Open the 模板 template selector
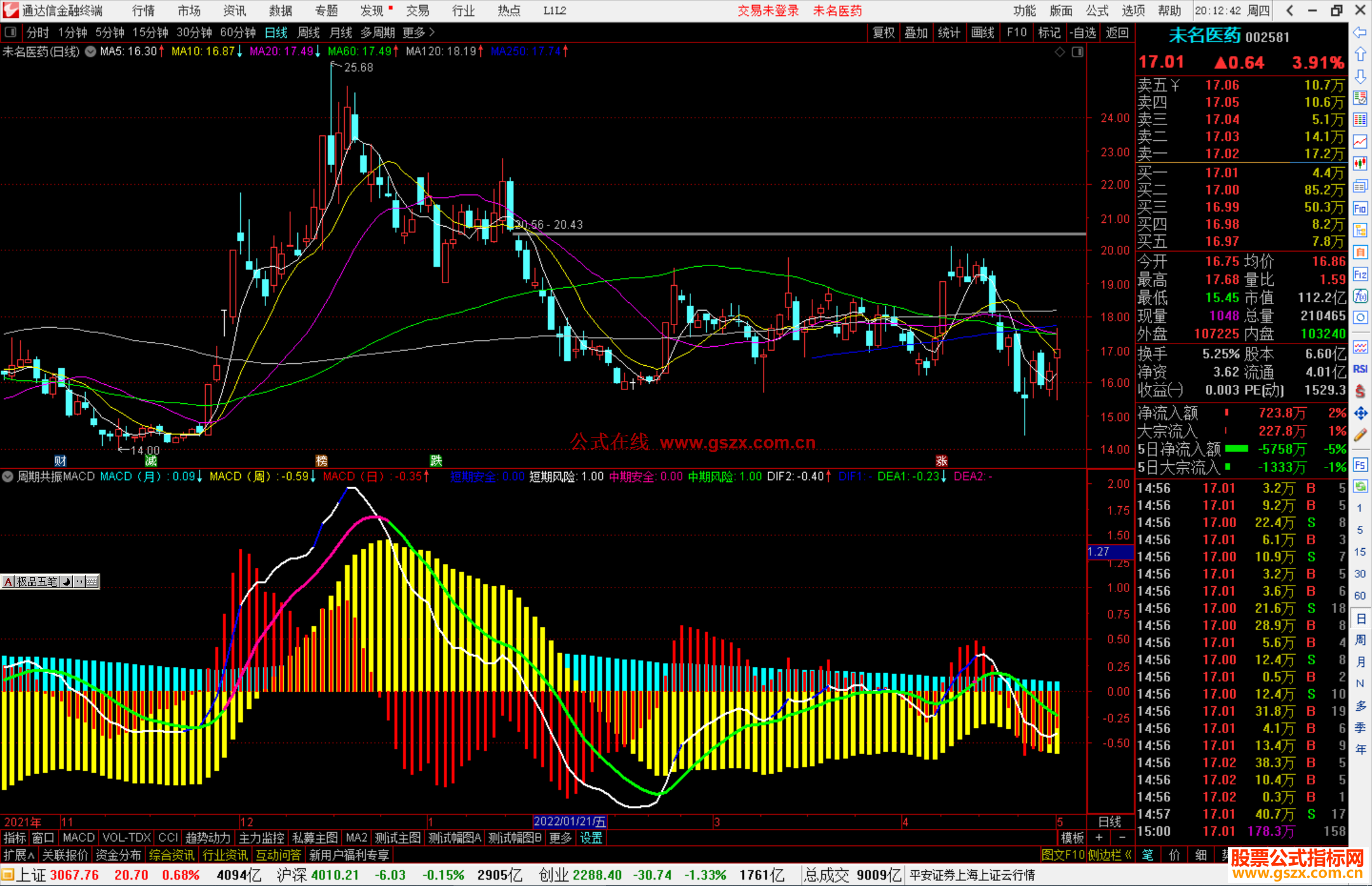The width and height of the screenshot is (1372, 886). (1072, 838)
